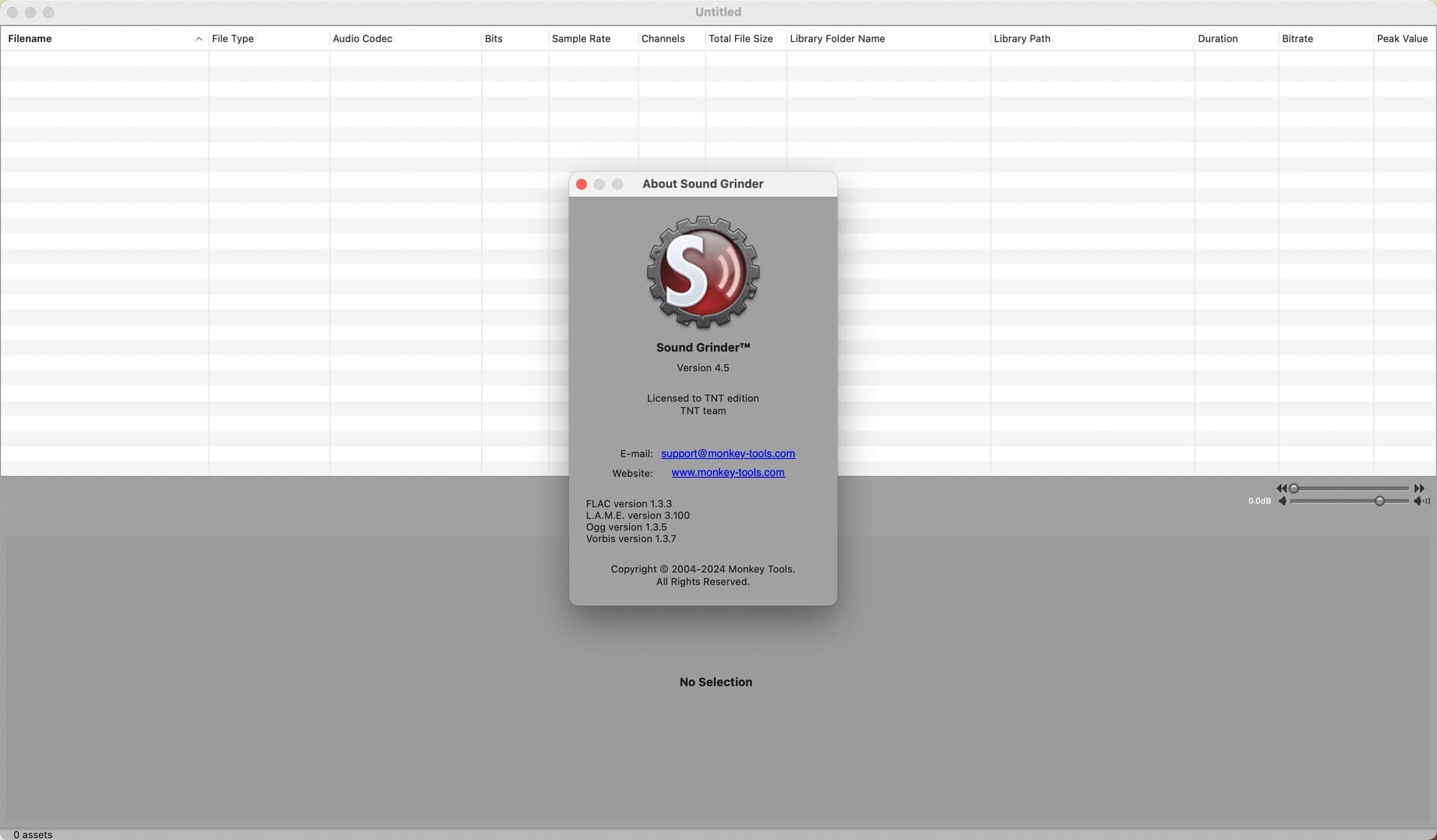This screenshot has height=840, width=1437.
Task: Click the Sound Grinder gear logo
Action: tap(703, 272)
